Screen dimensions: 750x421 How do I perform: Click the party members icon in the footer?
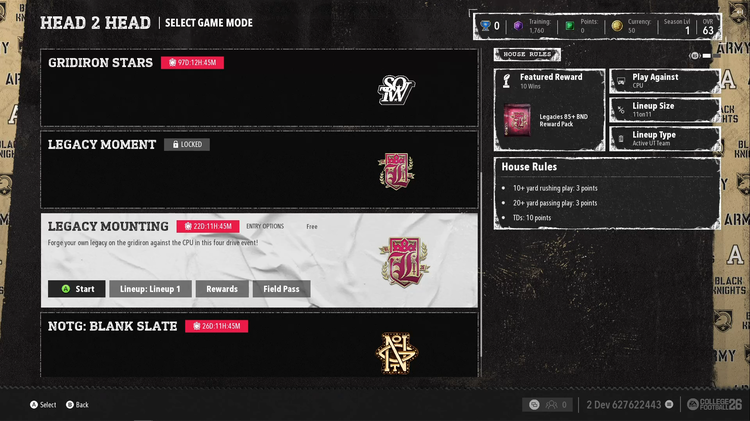tap(551, 405)
